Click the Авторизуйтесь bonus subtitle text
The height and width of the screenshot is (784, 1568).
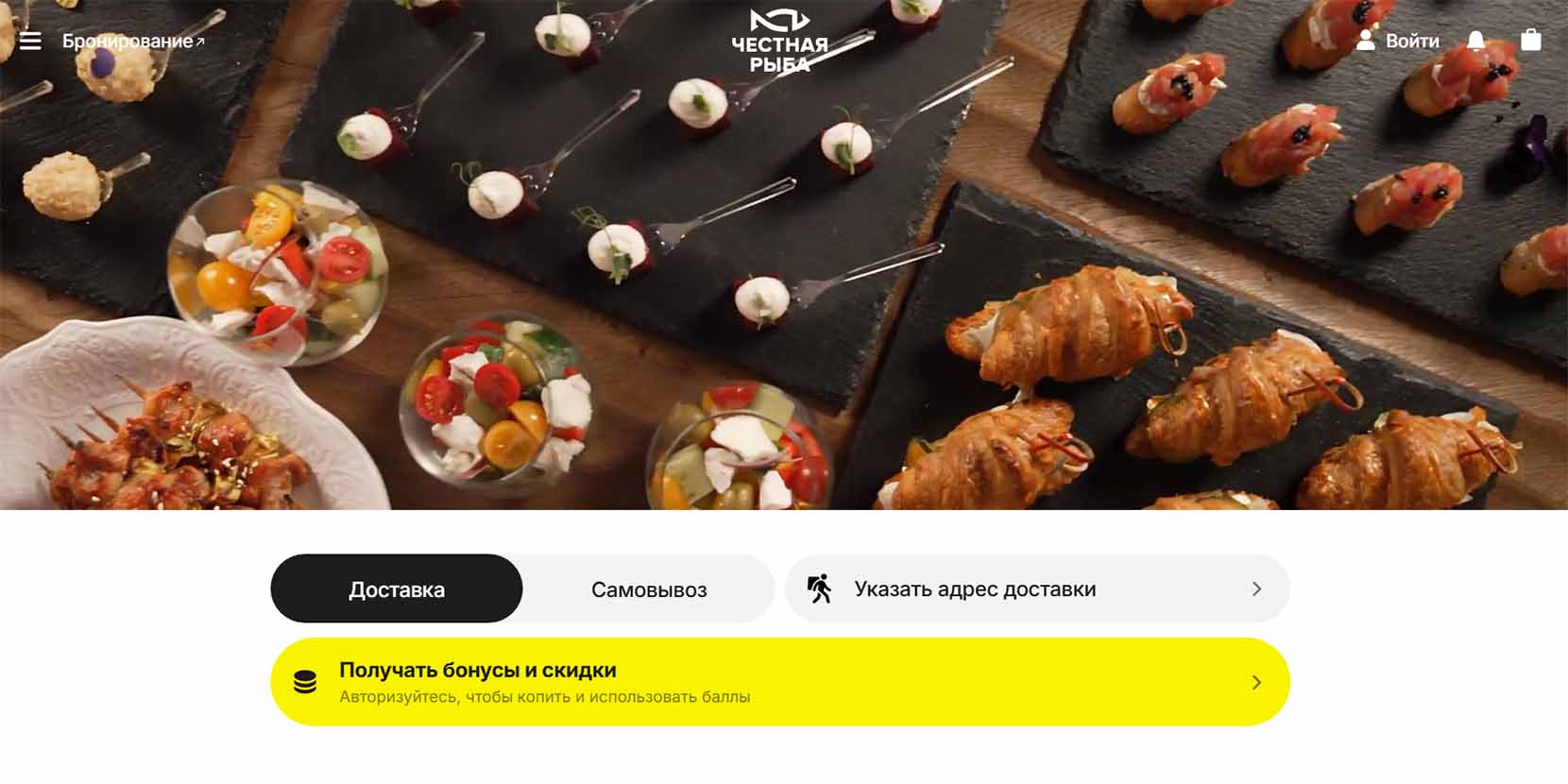tap(545, 697)
